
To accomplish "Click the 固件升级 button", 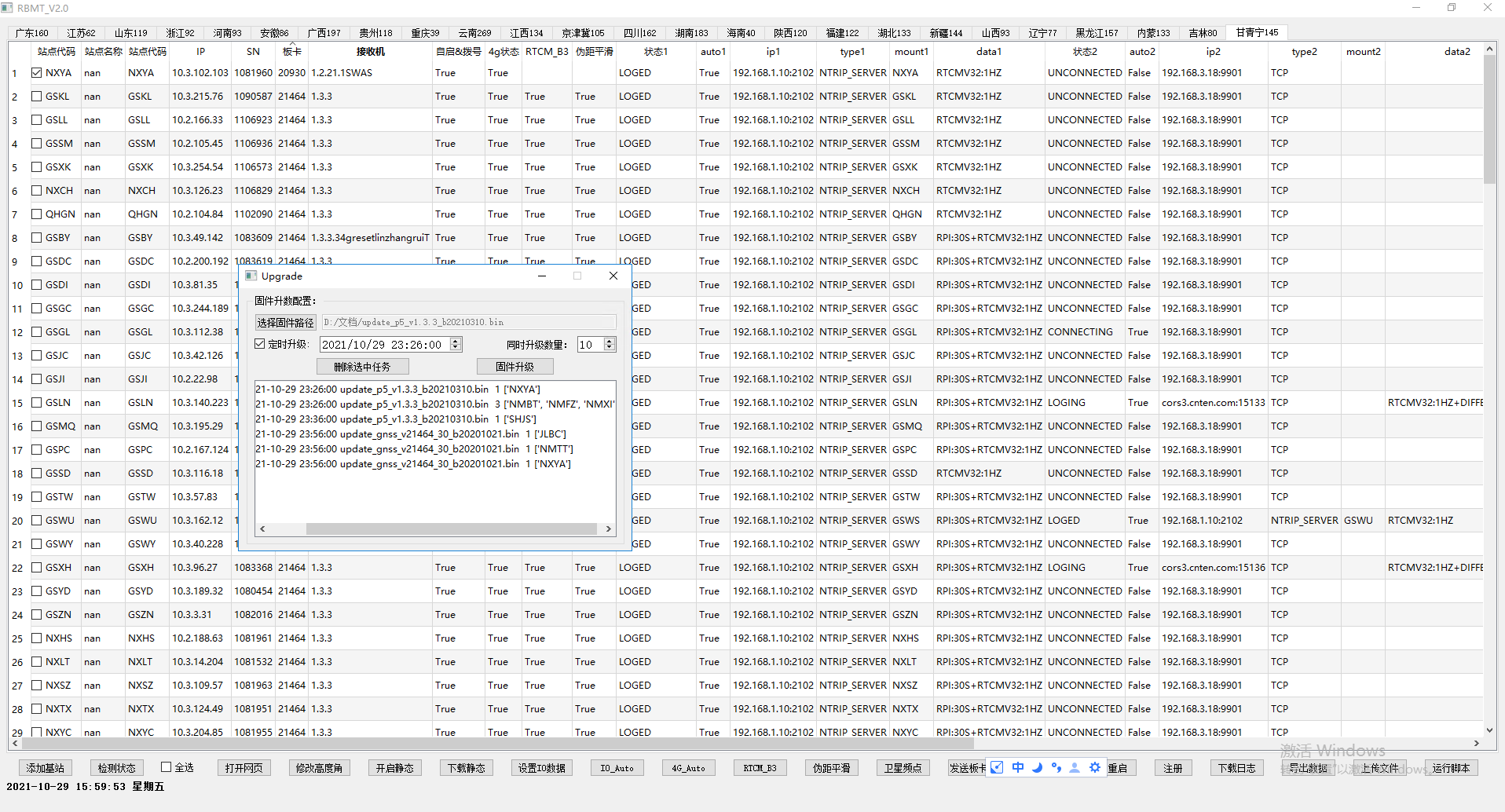I will (514, 367).
